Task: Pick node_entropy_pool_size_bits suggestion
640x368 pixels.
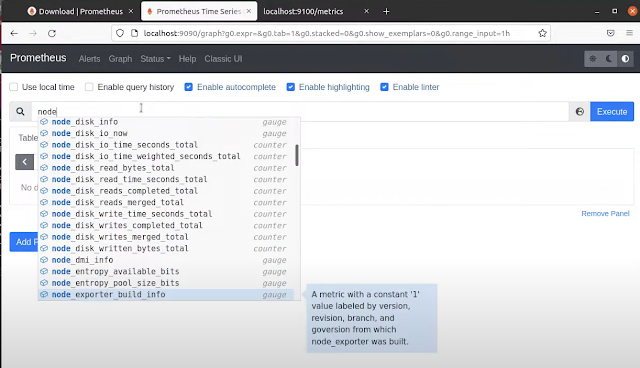Action: coord(166,283)
